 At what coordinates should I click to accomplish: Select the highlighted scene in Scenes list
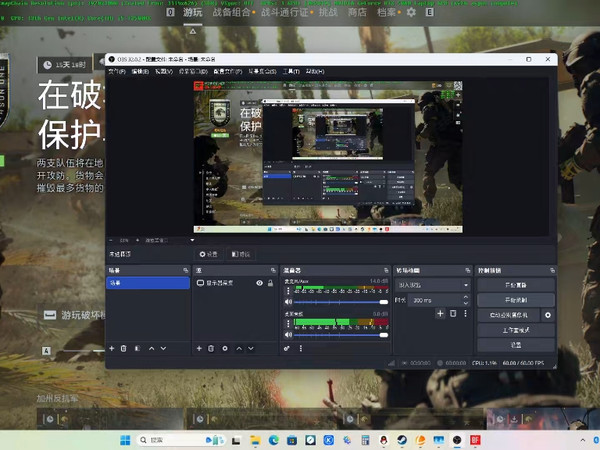click(x=148, y=283)
